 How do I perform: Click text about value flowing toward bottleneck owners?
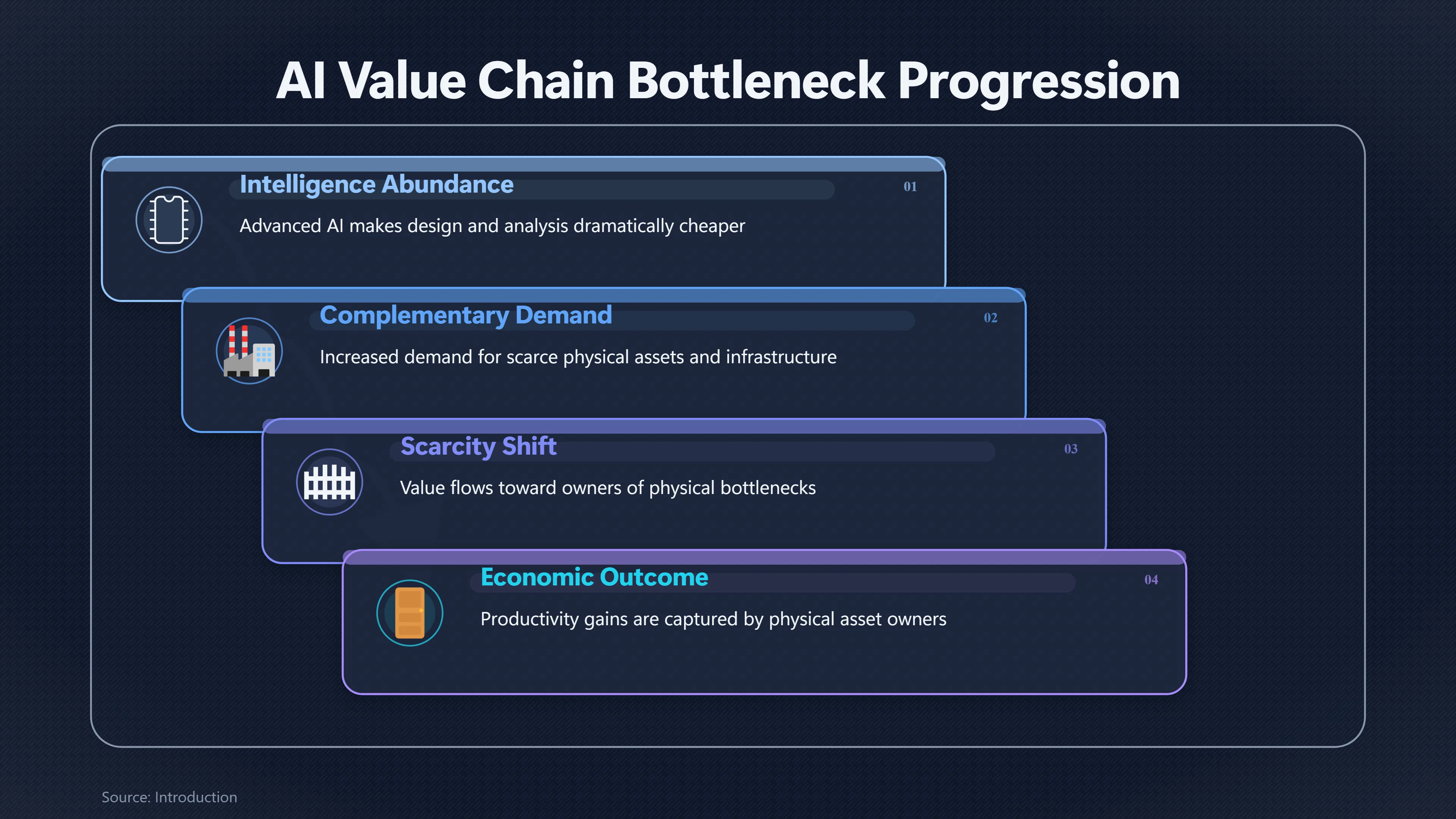(607, 488)
